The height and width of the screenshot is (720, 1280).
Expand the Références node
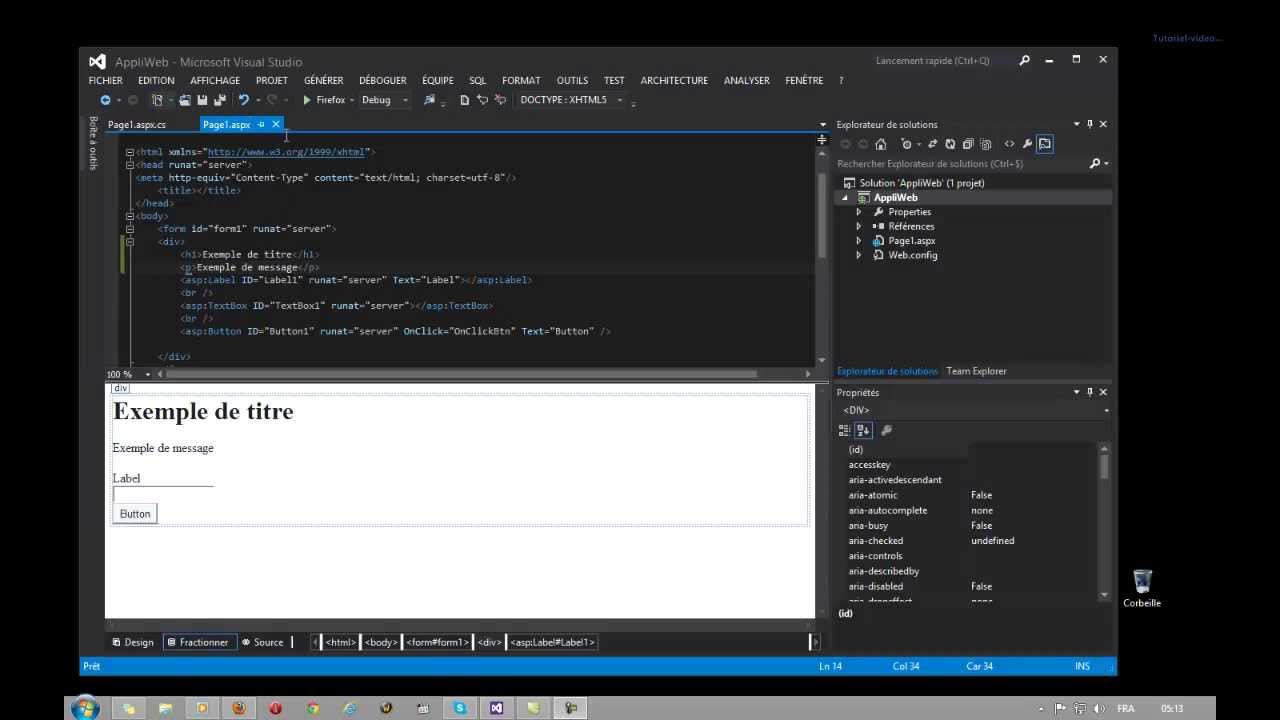pyautogui.click(x=859, y=226)
